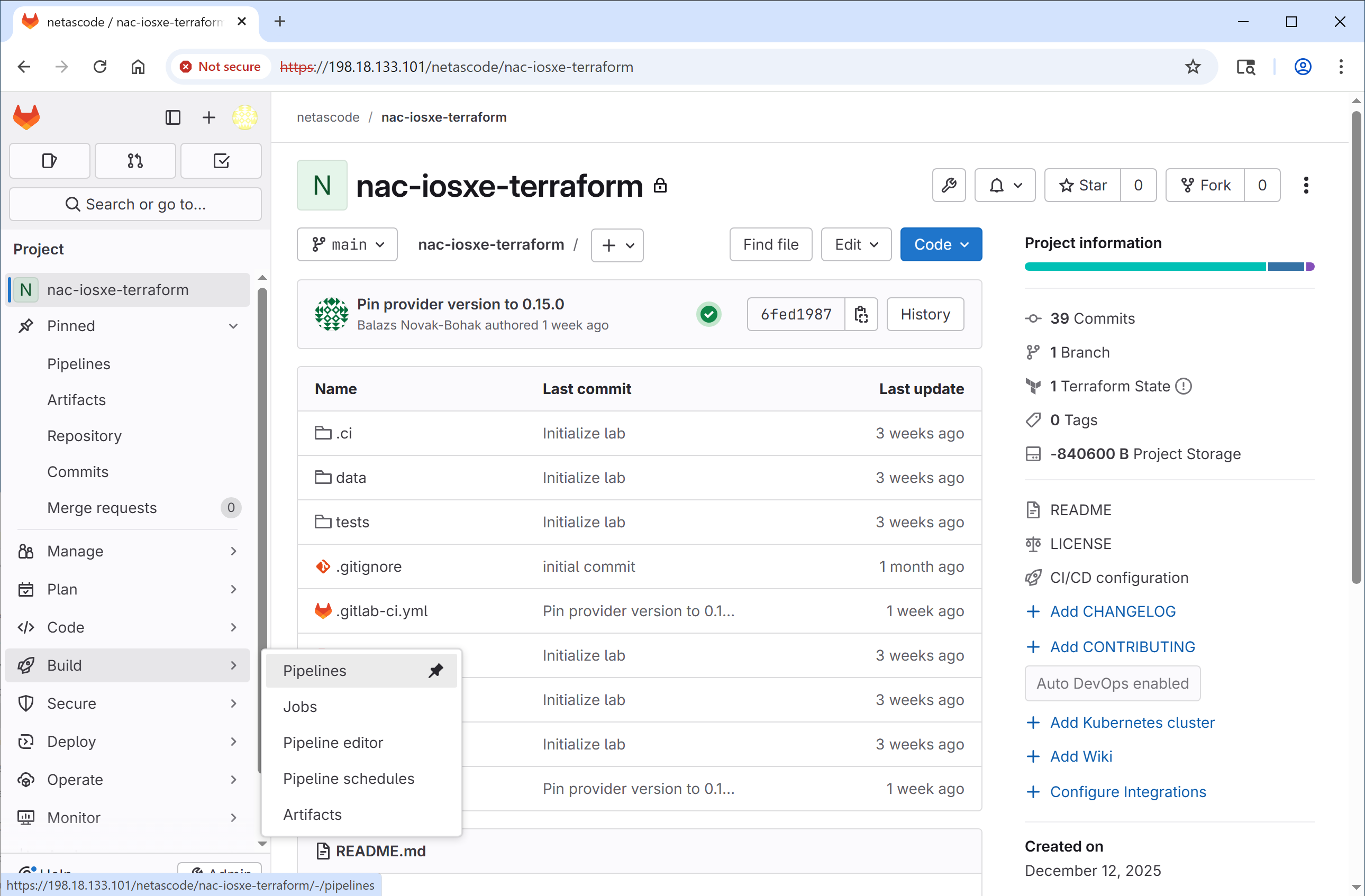Open the .gitlab-ci.yml file

[x=381, y=611]
